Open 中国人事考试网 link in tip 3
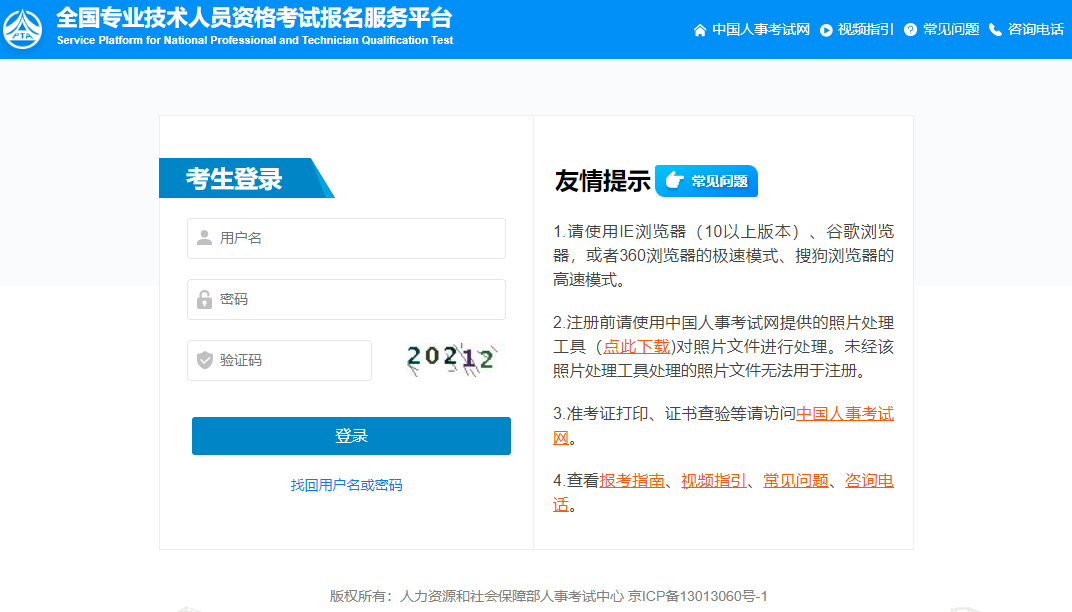The image size is (1072, 612). (844, 414)
